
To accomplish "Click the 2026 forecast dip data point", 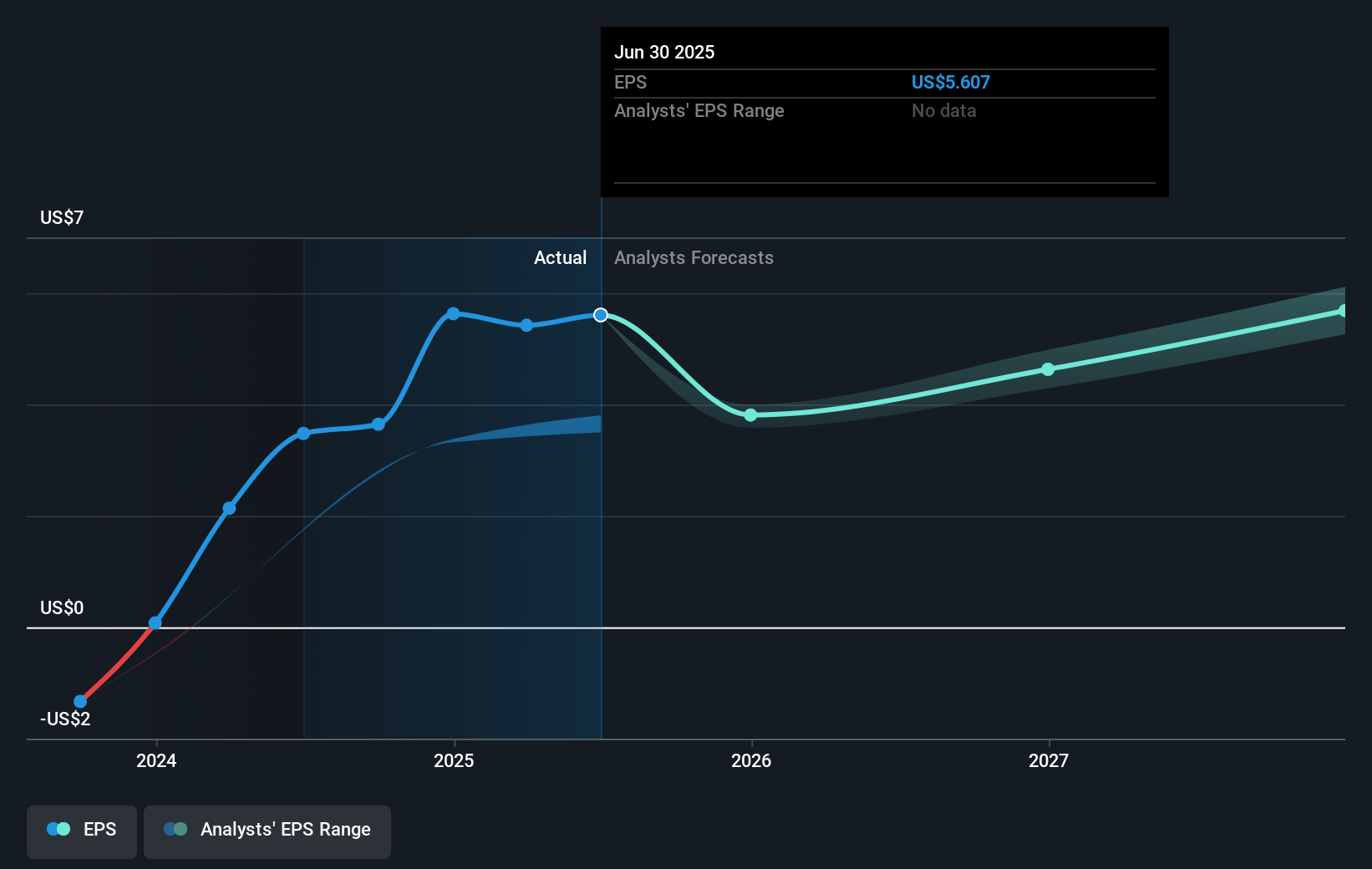I will 750,414.
